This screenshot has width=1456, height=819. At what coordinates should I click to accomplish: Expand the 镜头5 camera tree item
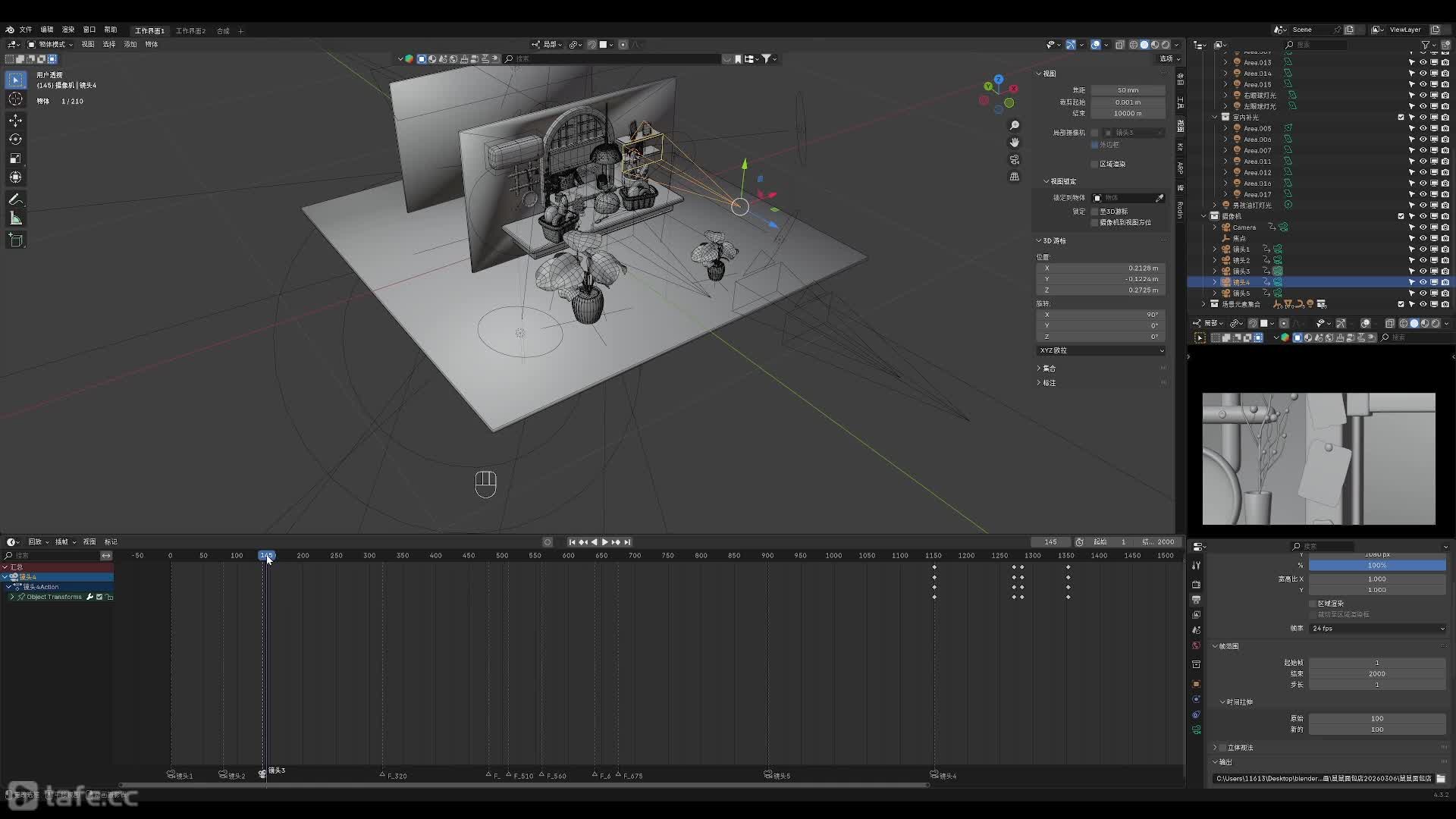coord(1215,293)
